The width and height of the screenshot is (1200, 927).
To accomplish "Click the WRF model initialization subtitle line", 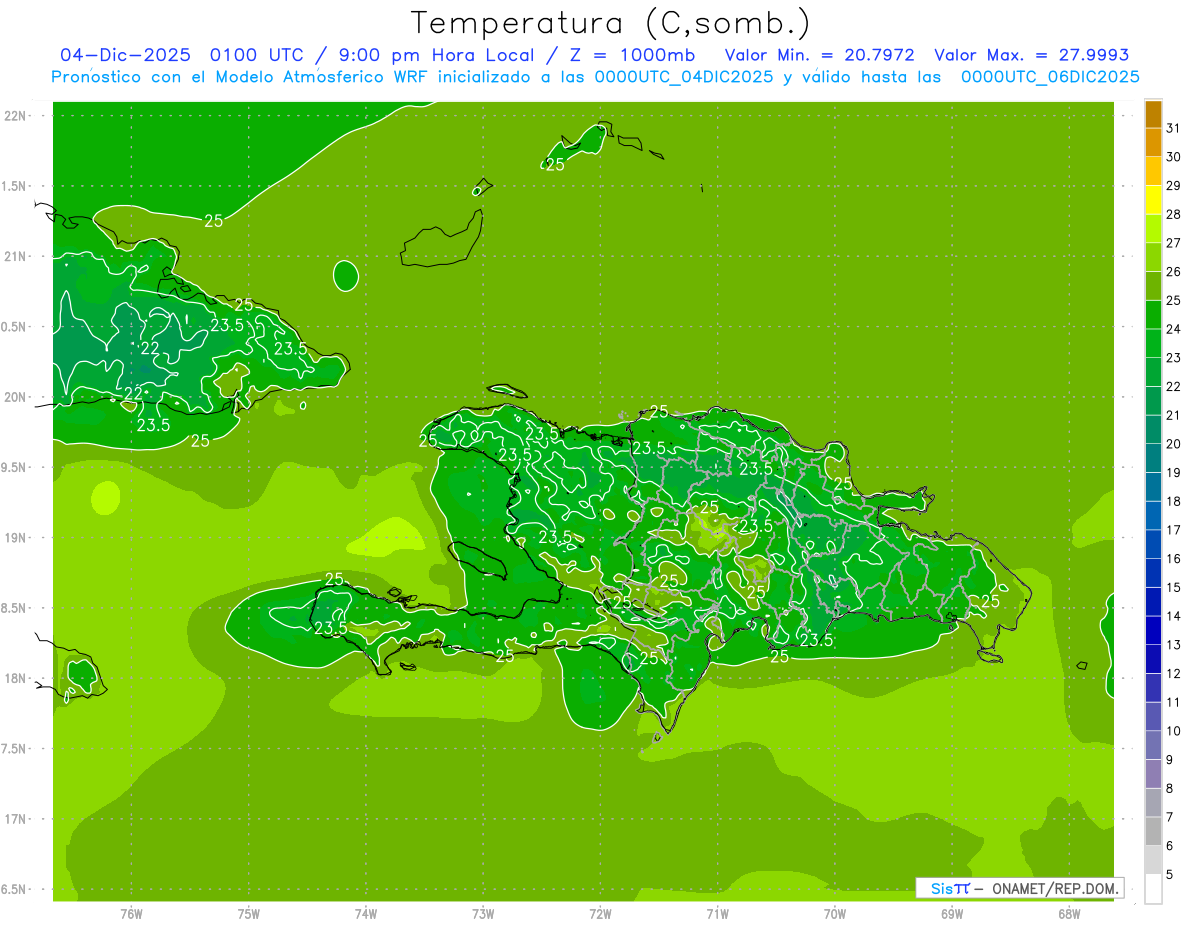I will point(595,77).
